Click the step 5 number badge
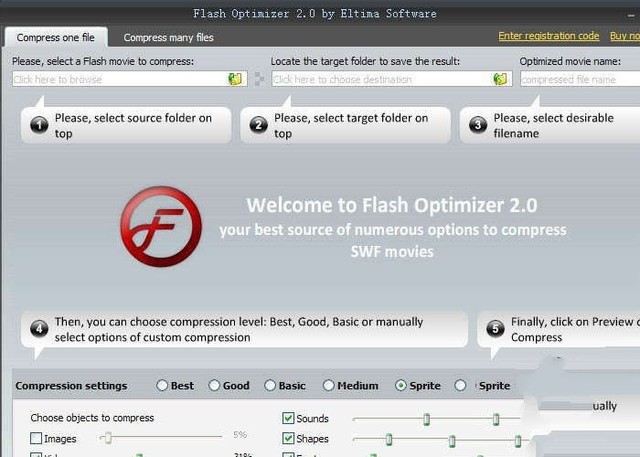This screenshot has height=457, width=640. (x=495, y=329)
